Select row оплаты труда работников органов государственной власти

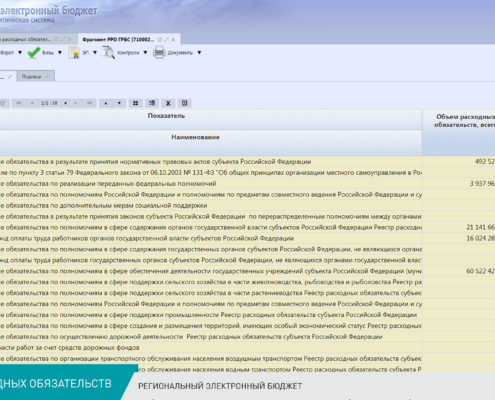211,238
